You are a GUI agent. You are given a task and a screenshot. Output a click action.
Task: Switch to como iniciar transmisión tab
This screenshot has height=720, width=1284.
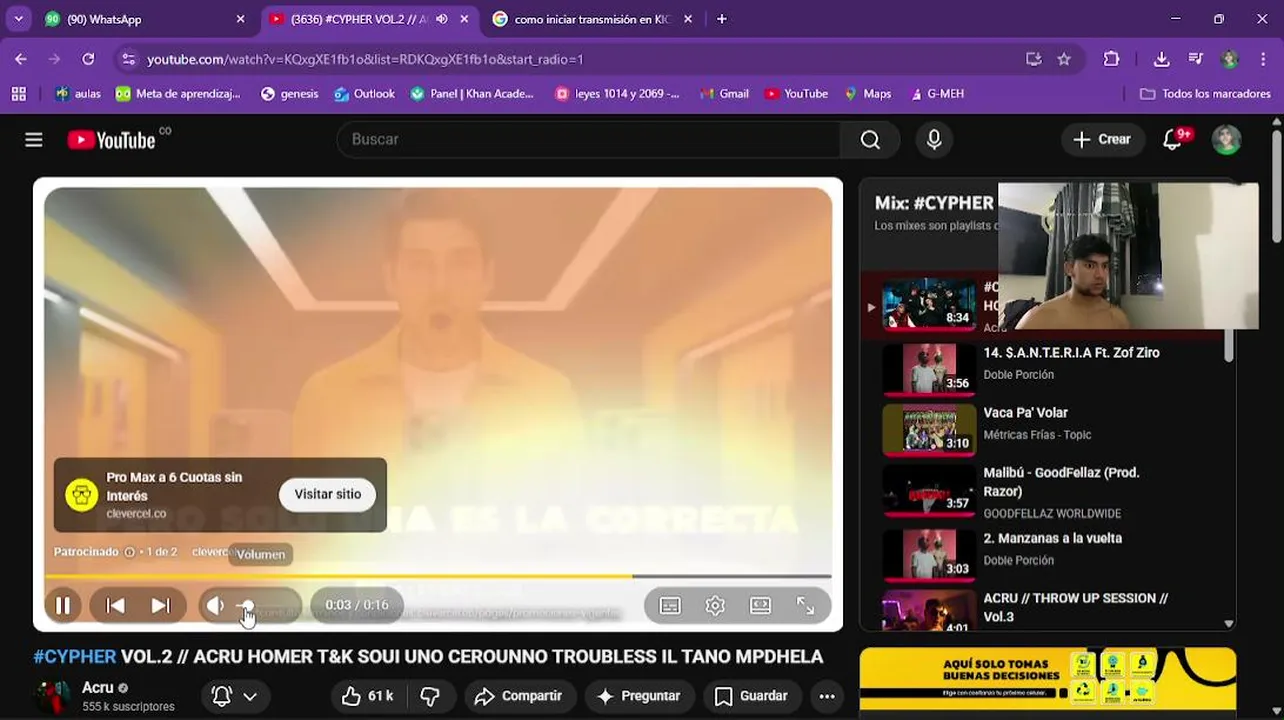593,19
